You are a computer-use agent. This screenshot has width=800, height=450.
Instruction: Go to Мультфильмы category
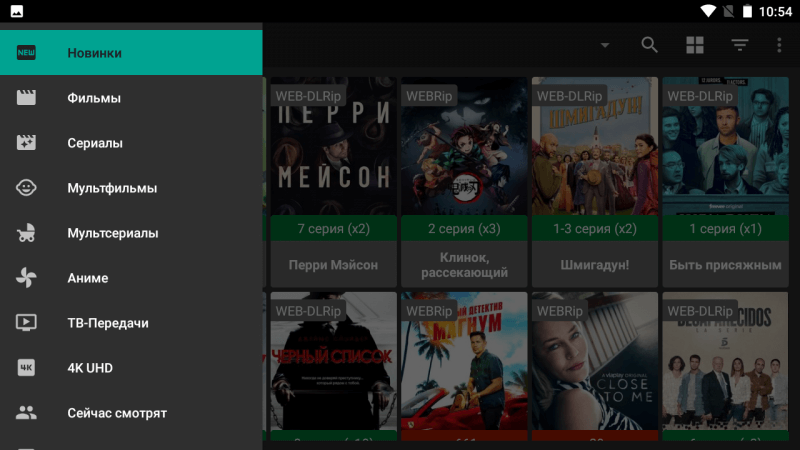131,187
